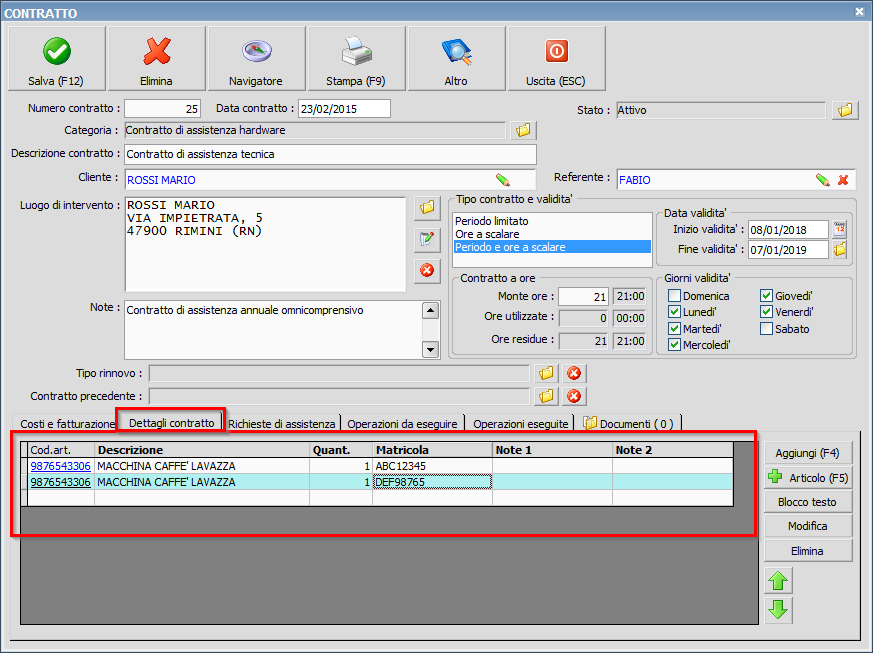Open the Altro magnifier tool

pos(457,58)
